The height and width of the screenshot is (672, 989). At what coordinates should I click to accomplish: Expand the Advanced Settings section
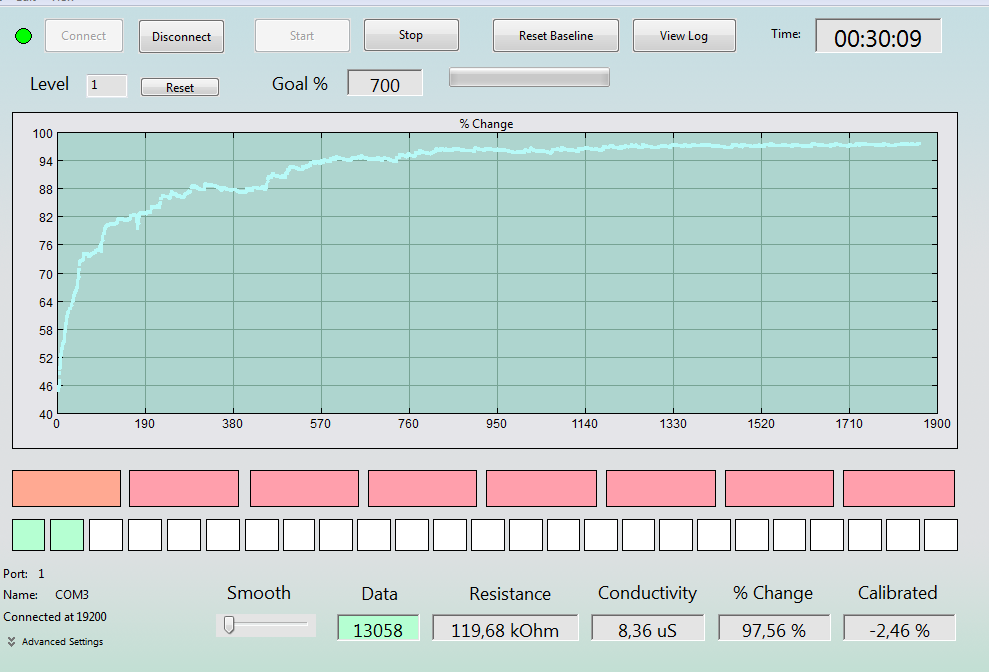(x=56, y=642)
